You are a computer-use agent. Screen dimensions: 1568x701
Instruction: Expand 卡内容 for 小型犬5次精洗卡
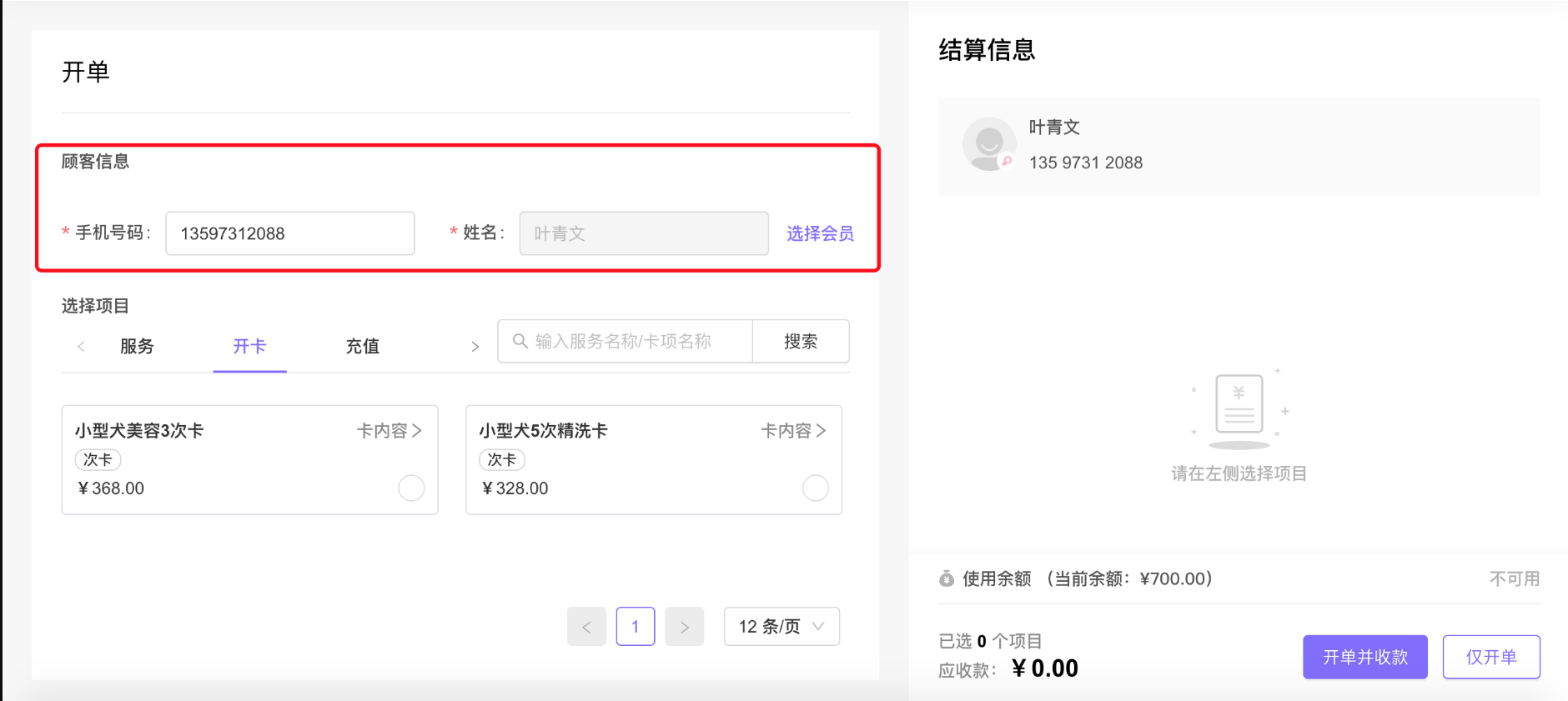click(x=793, y=430)
